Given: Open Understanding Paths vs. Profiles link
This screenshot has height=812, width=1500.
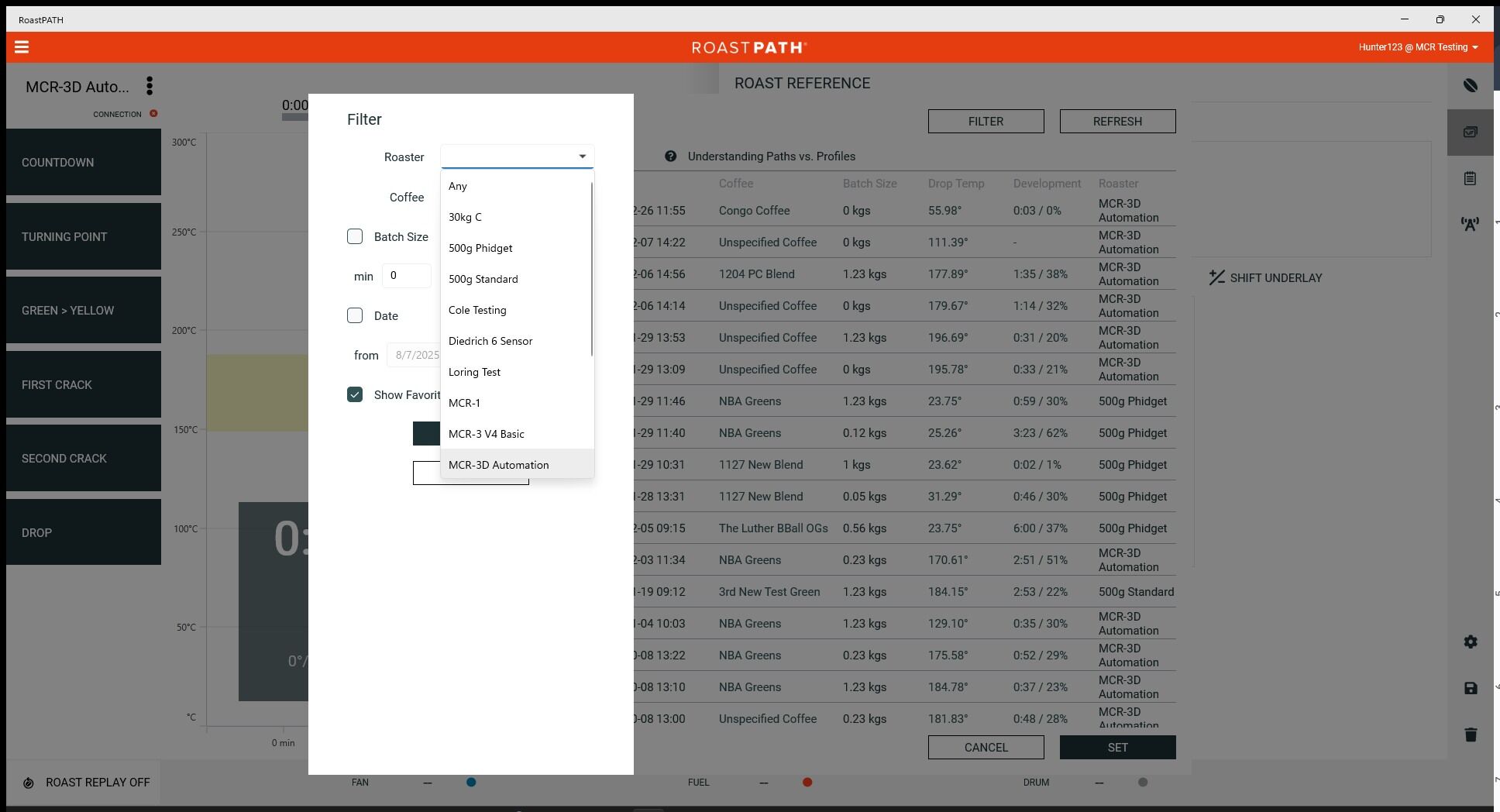Looking at the screenshot, I should click(772, 157).
